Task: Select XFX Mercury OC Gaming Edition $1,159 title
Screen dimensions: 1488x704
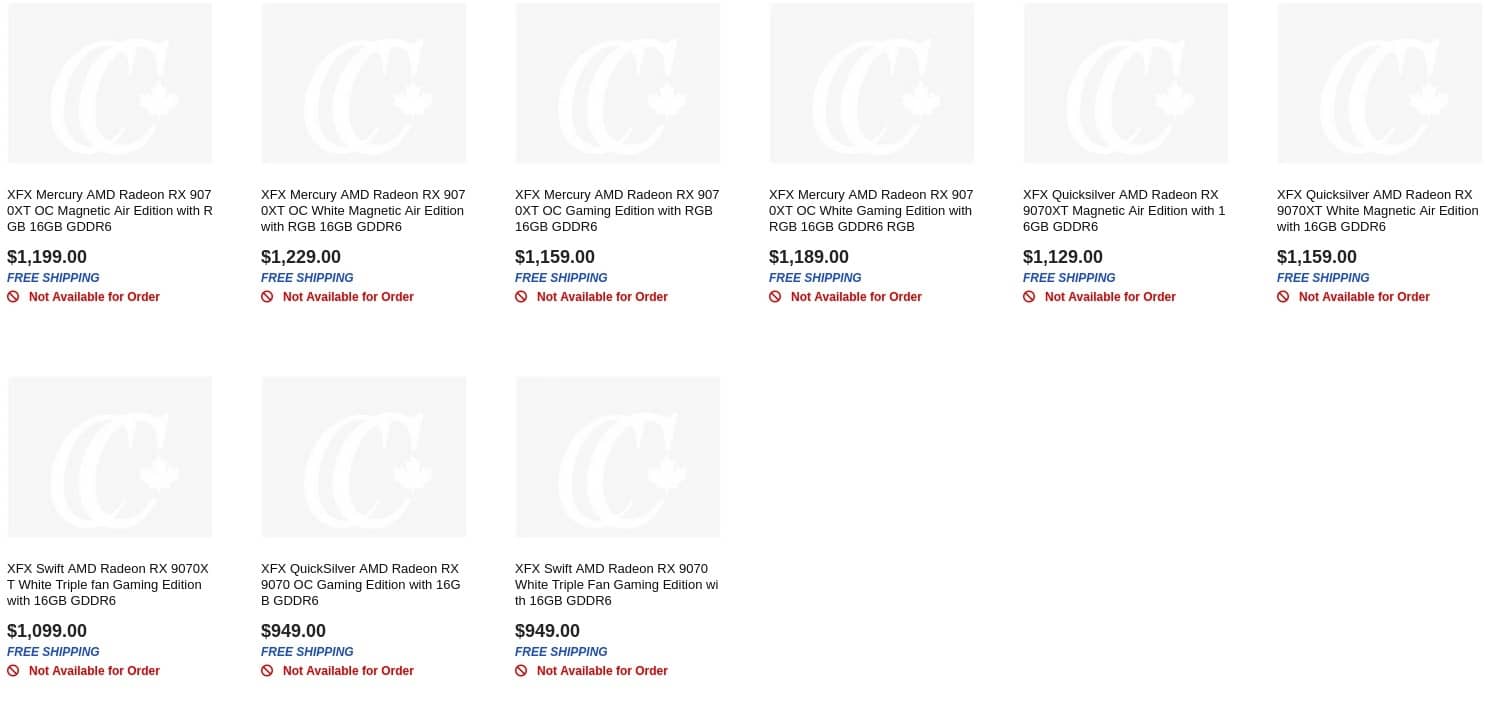Action: 617,211
